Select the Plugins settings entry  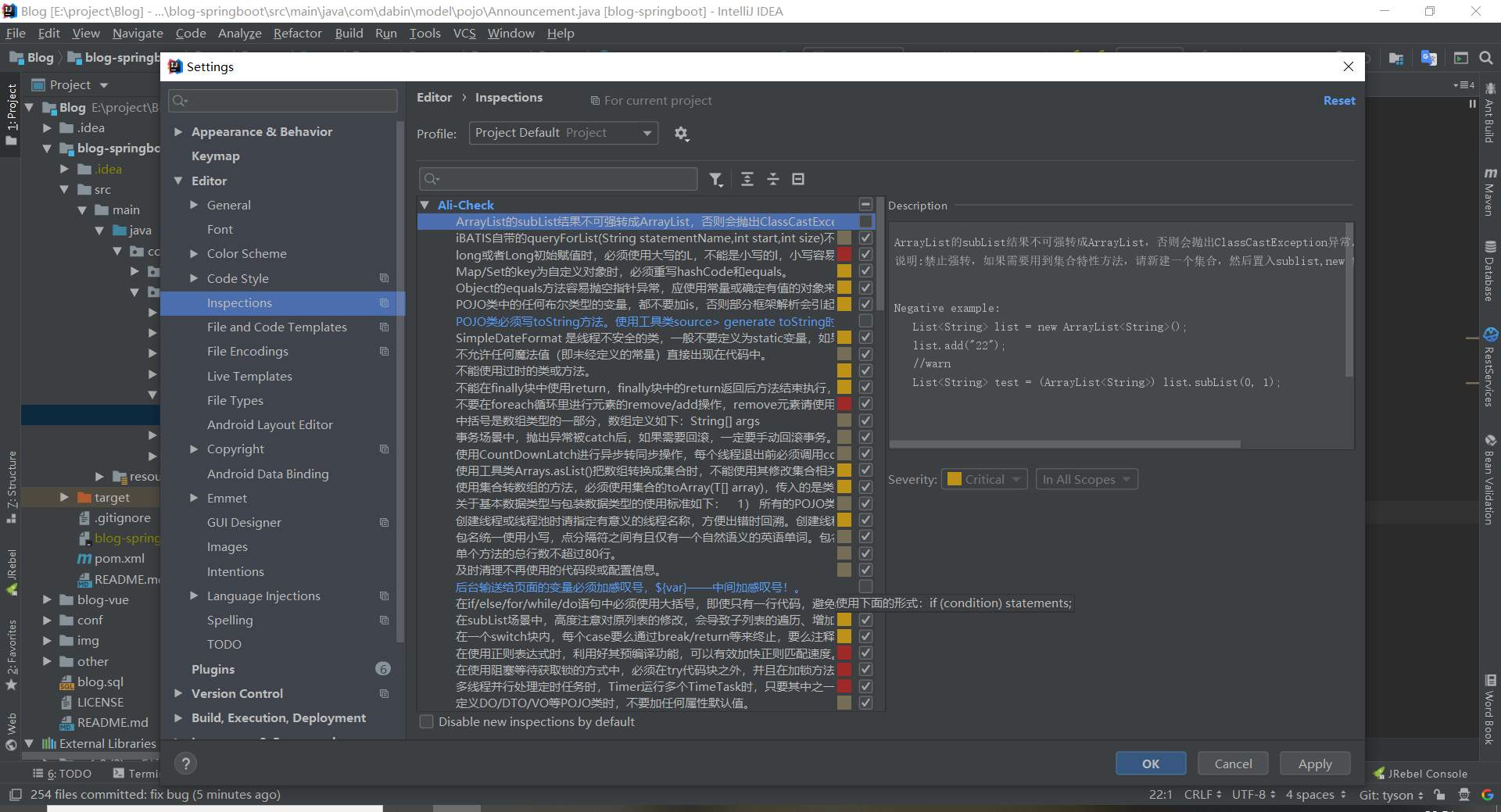pyautogui.click(x=213, y=670)
